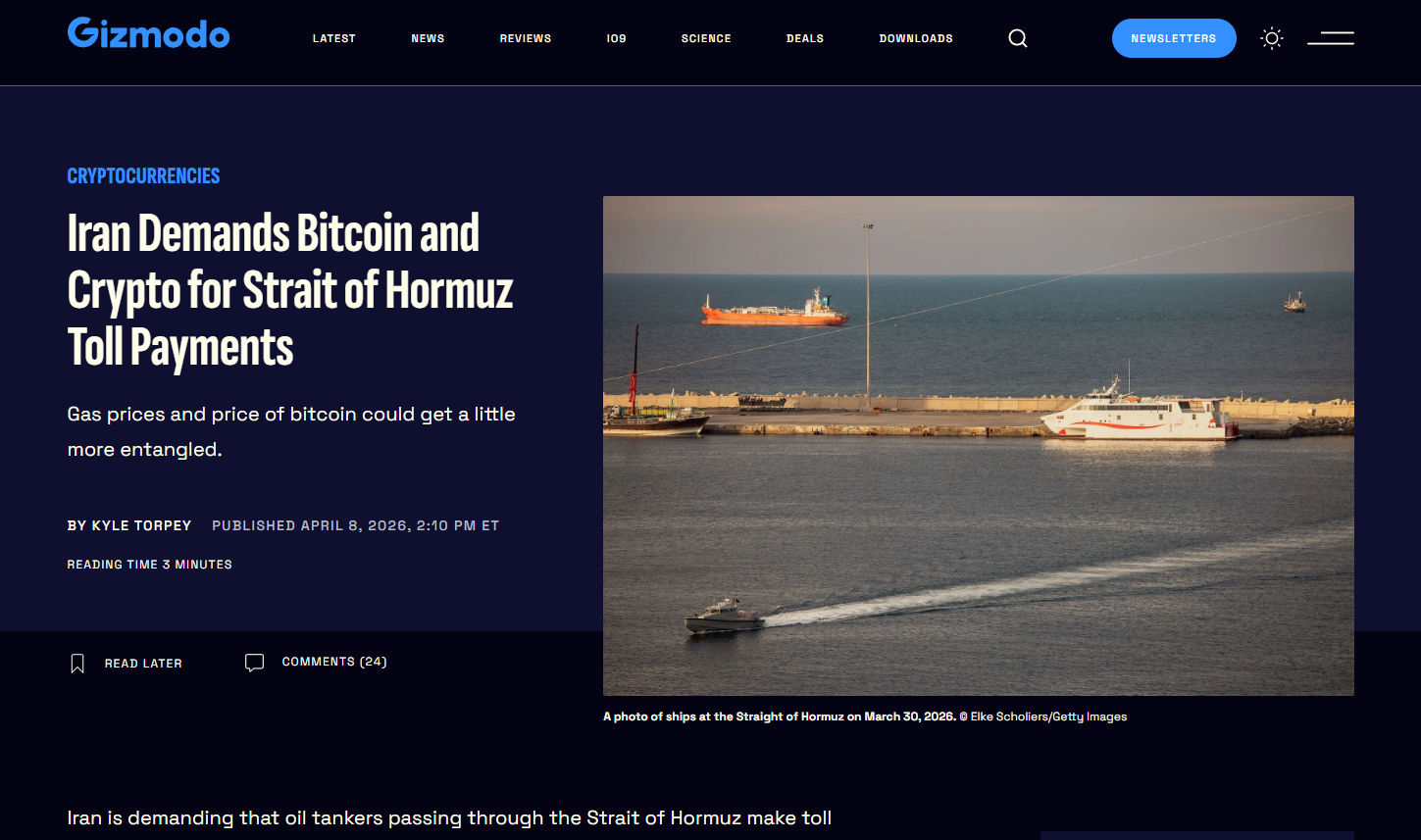Click the Strait of Hormuz ships photo
The height and width of the screenshot is (840, 1421).
[978, 445]
